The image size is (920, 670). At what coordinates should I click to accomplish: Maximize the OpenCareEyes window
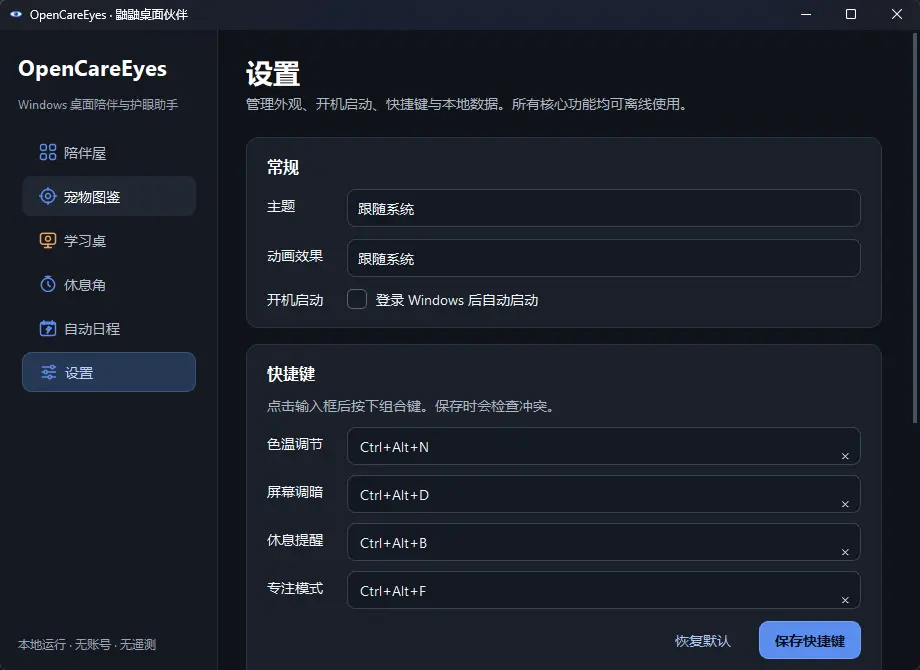(x=851, y=14)
